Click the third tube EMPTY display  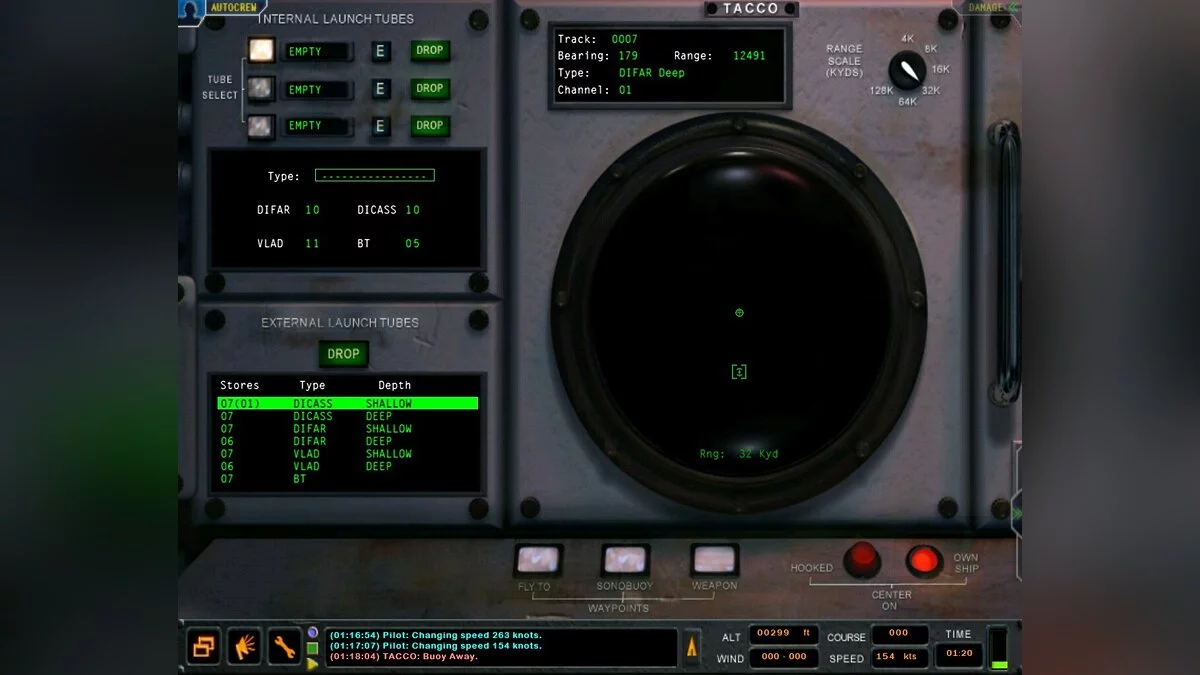317,126
